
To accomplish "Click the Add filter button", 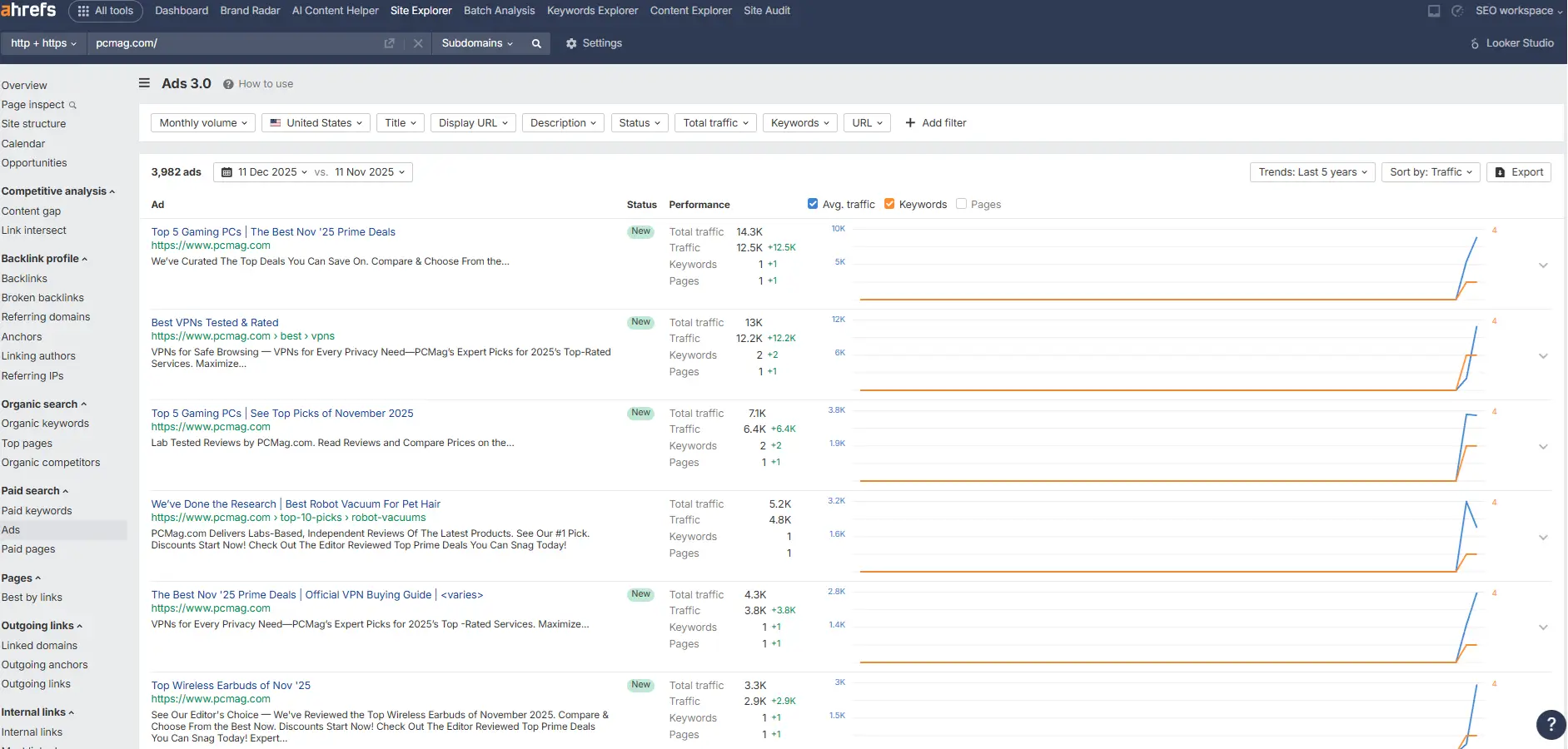I will pyautogui.click(x=936, y=122).
